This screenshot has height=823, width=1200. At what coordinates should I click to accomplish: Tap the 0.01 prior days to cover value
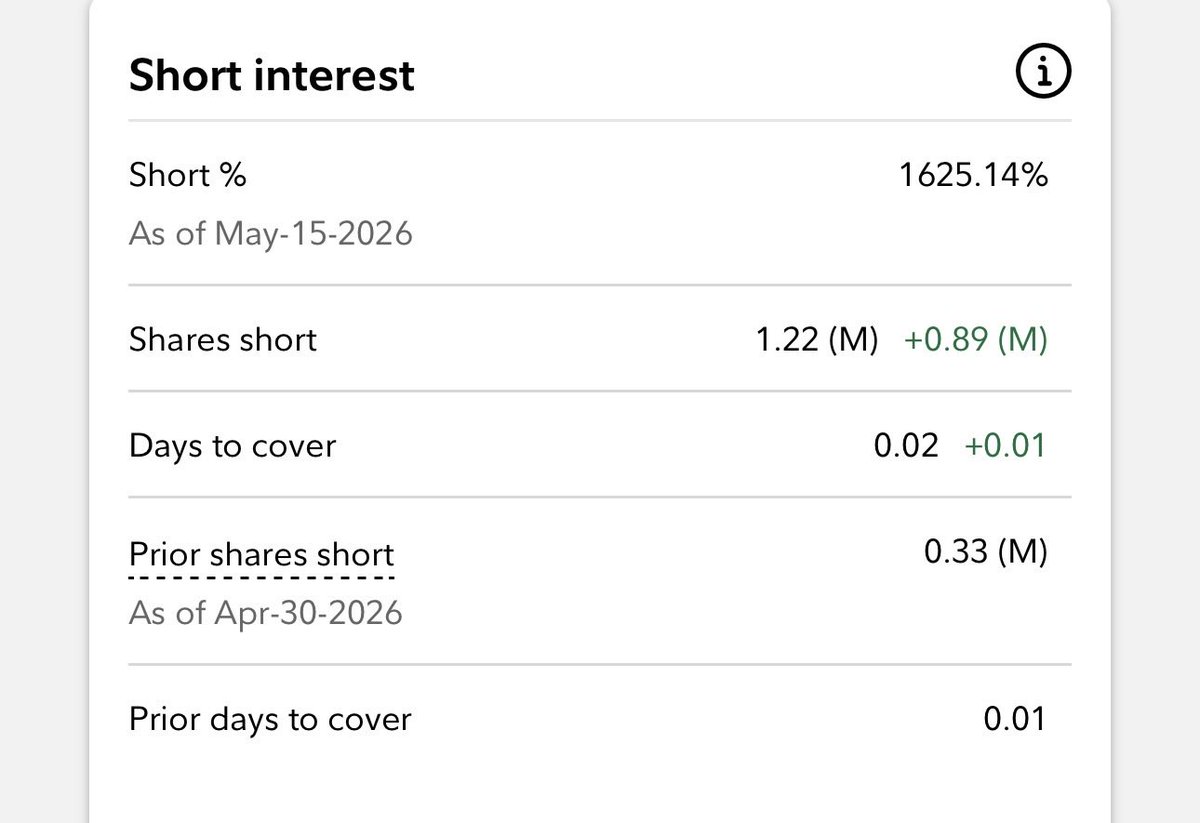pos(1014,719)
